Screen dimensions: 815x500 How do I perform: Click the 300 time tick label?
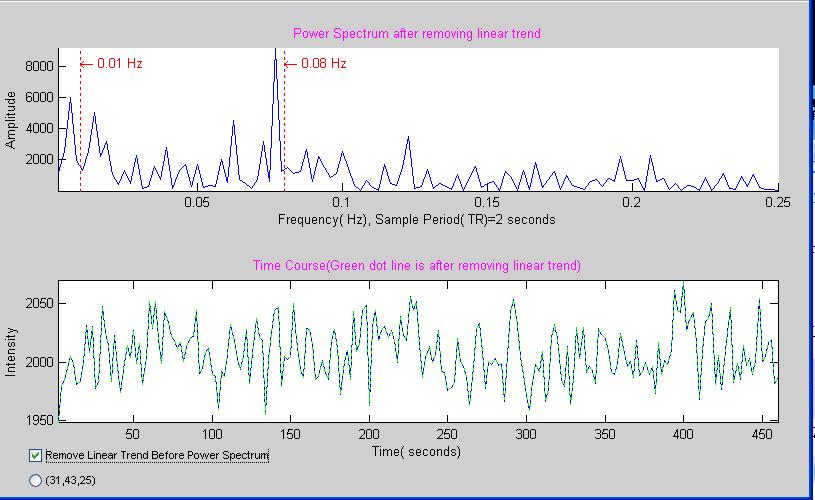click(526, 434)
